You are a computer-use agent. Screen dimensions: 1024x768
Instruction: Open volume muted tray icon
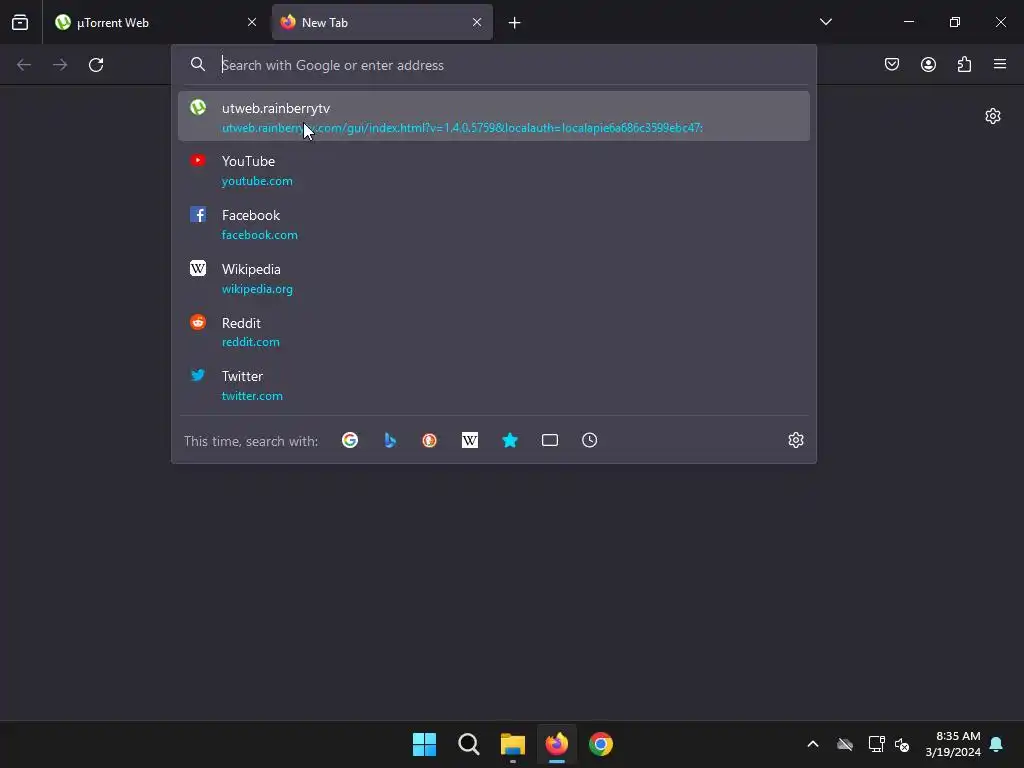(902, 744)
